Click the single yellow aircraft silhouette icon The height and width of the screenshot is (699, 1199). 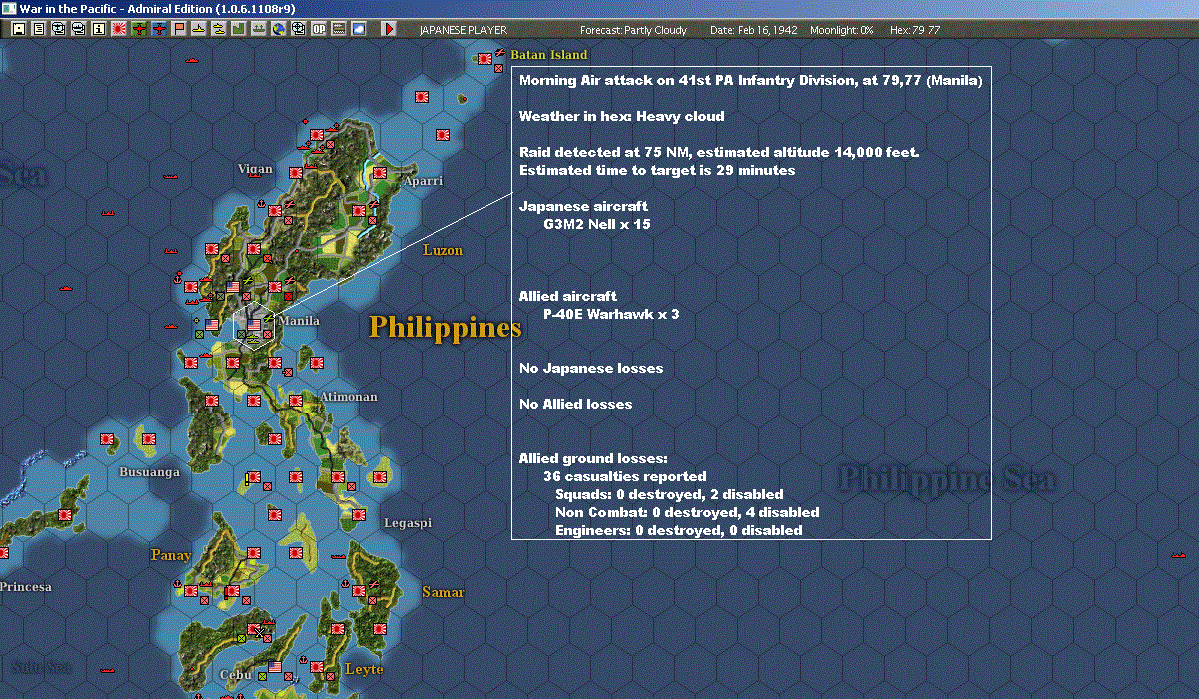[x=199, y=29]
